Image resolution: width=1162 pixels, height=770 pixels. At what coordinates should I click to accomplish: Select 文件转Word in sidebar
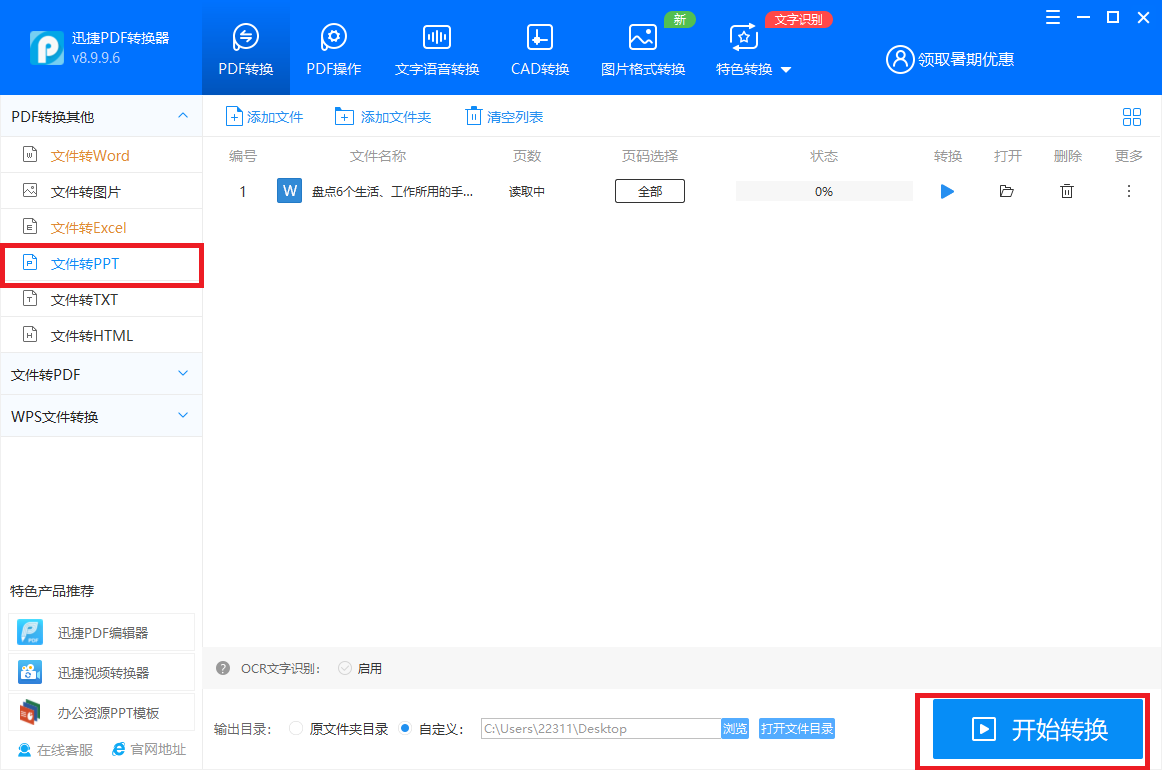tap(101, 156)
